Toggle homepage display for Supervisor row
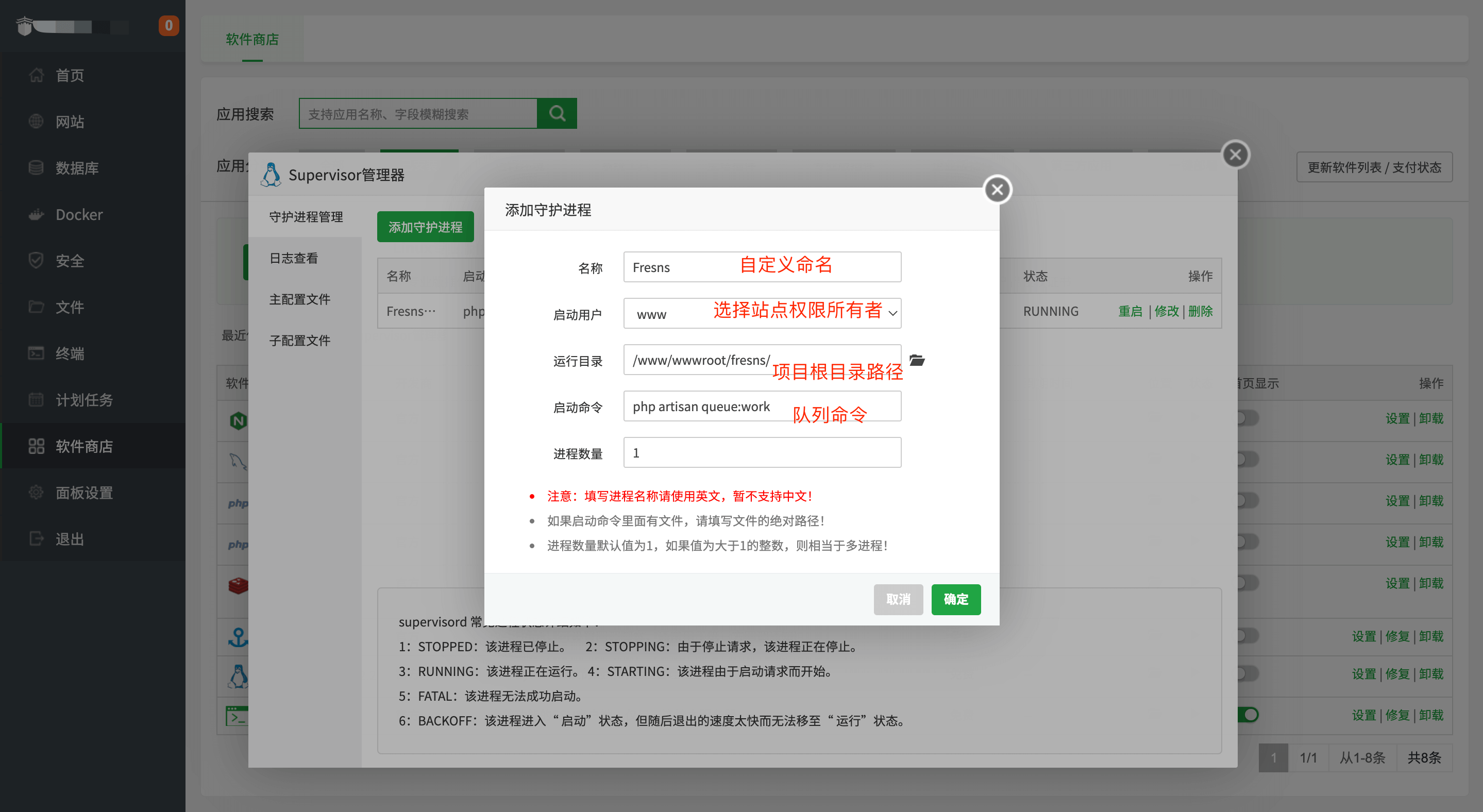The image size is (1483, 812). pyautogui.click(x=1248, y=673)
